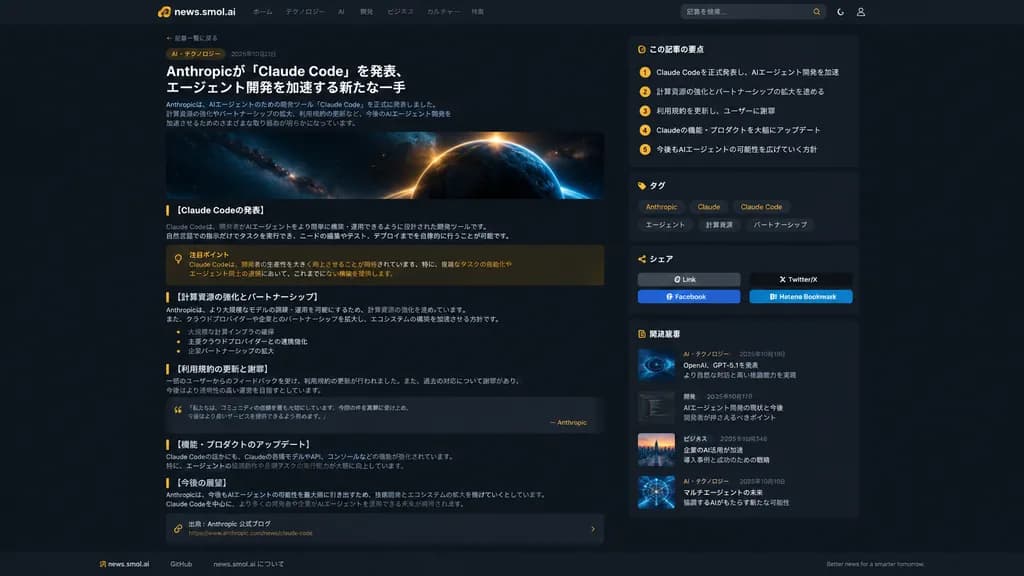This screenshot has width=1024, height=576.
Task: Open the Anthropic official blog source URL
Action: [250, 533]
